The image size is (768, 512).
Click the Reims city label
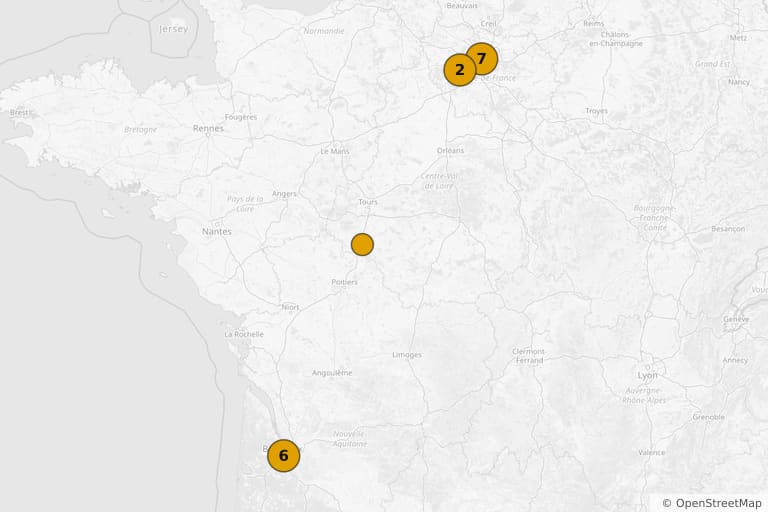click(594, 24)
